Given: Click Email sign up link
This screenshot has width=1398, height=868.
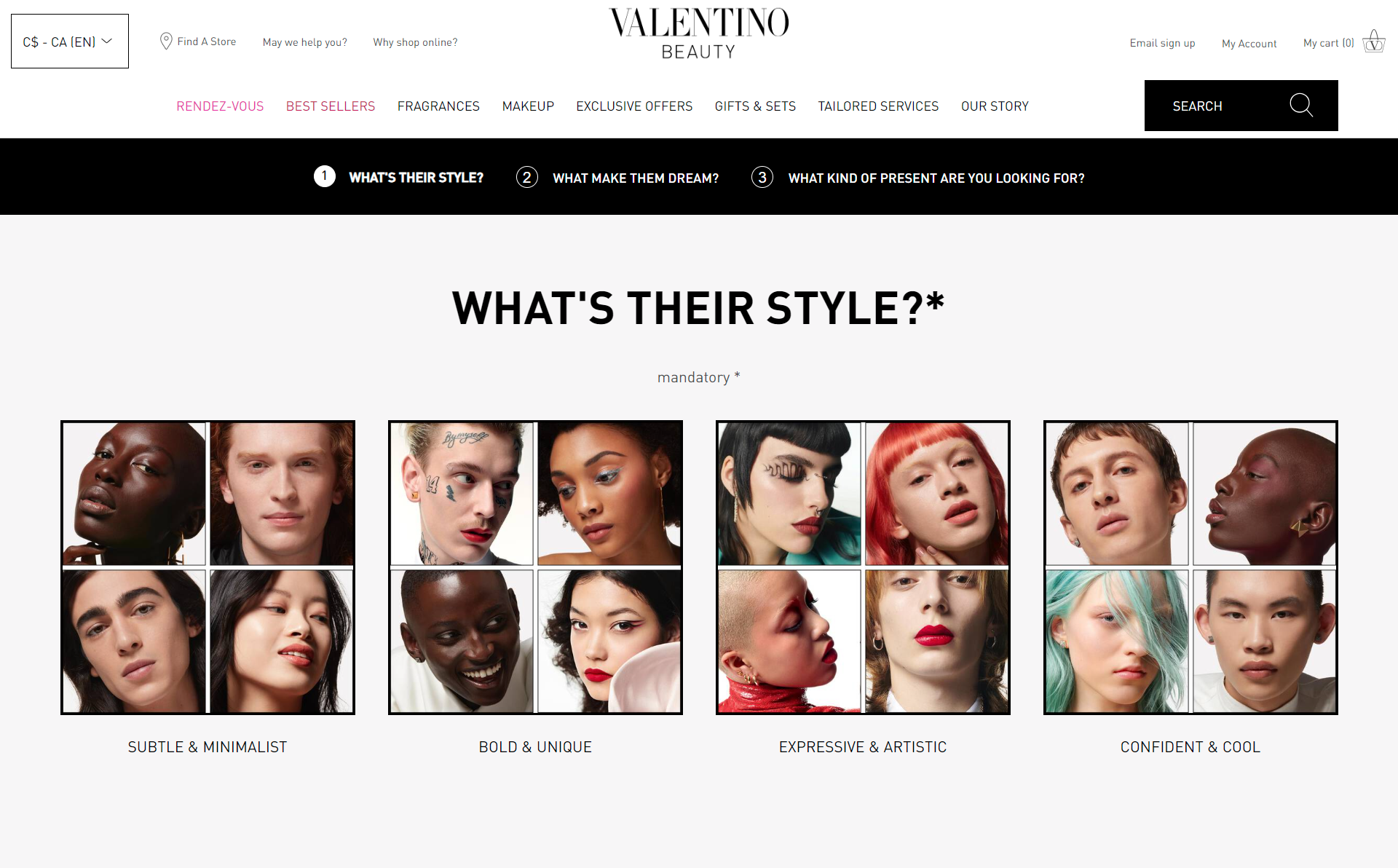Looking at the screenshot, I should (1162, 43).
